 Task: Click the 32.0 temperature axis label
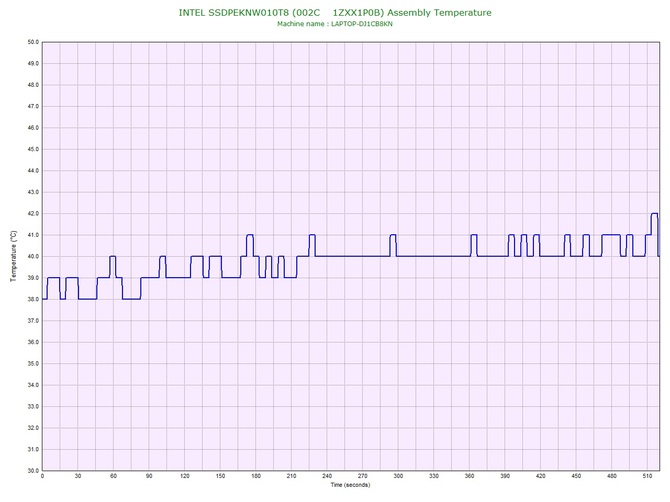33,428
